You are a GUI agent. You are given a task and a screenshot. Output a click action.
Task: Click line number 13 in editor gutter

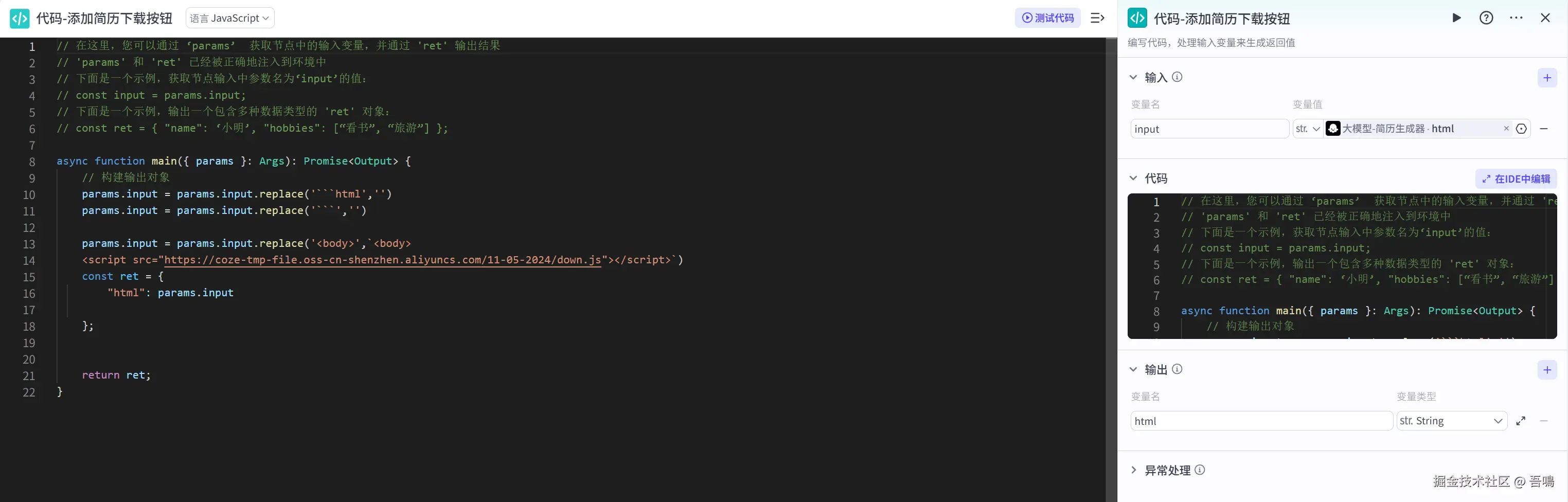pos(29,244)
